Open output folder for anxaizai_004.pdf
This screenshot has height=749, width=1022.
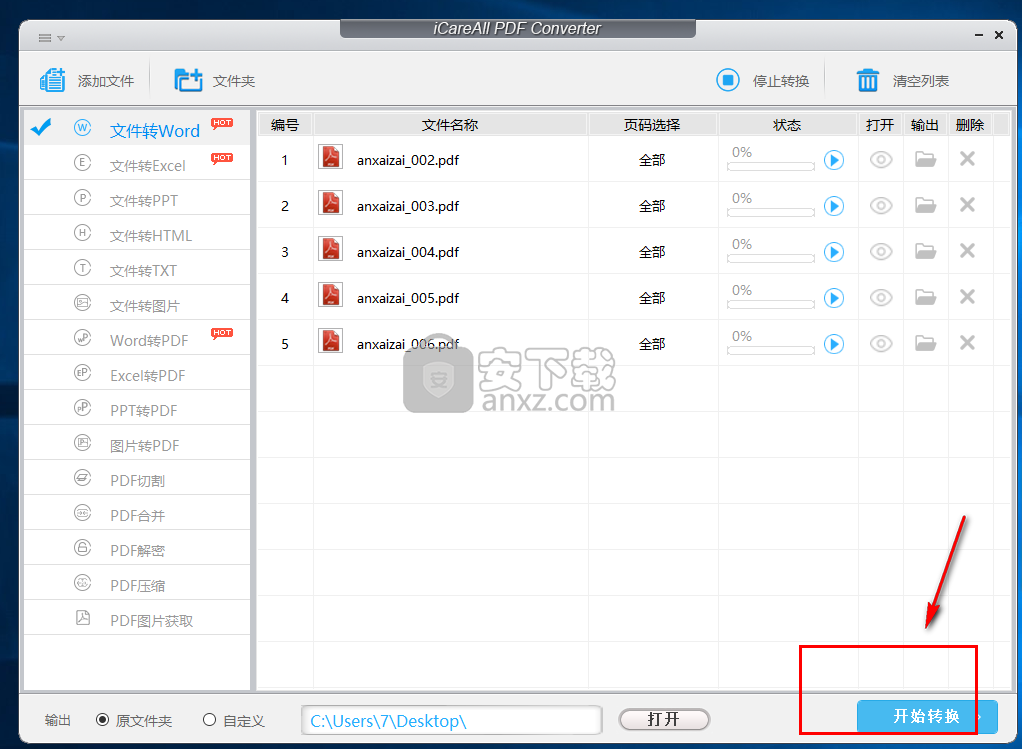pyautogui.click(x=925, y=251)
